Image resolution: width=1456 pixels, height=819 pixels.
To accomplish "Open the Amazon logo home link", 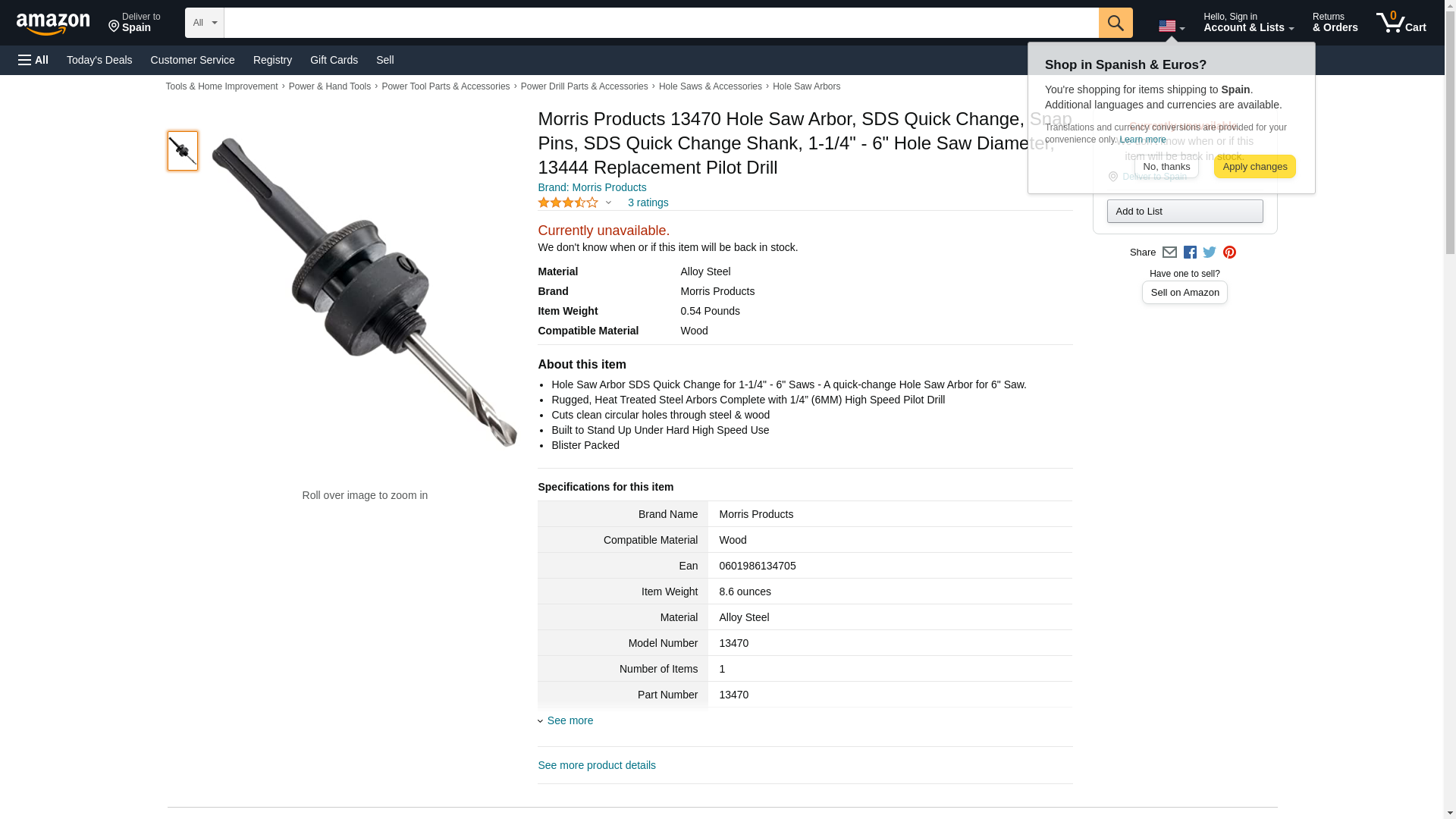I will coord(53,24).
